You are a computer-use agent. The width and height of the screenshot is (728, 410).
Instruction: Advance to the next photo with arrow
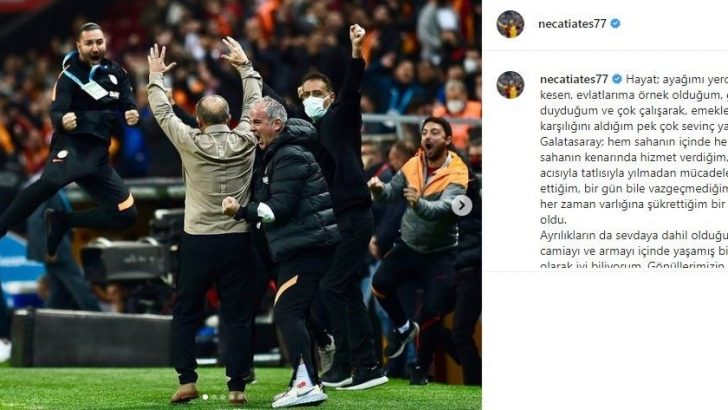tap(462, 206)
